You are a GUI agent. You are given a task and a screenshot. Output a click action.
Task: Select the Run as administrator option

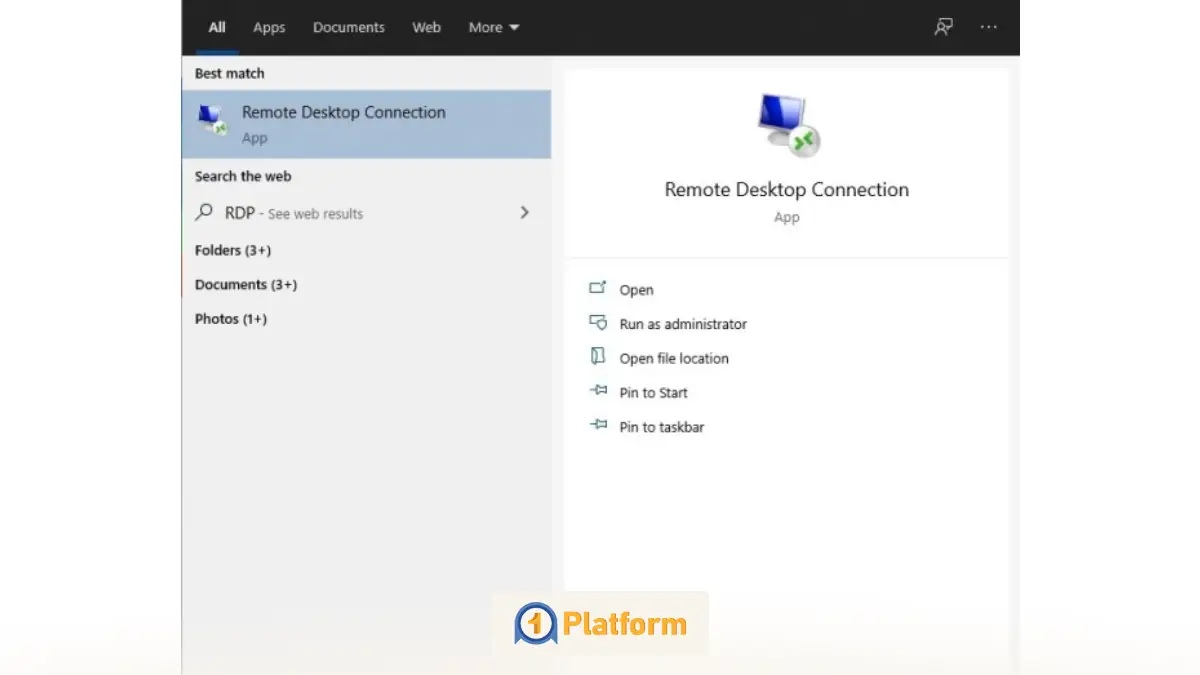coord(683,324)
